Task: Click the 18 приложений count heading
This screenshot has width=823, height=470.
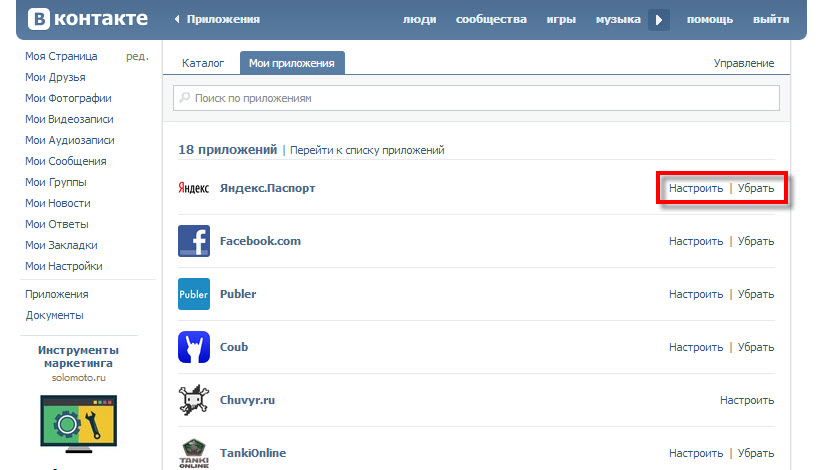Action: [x=227, y=150]
